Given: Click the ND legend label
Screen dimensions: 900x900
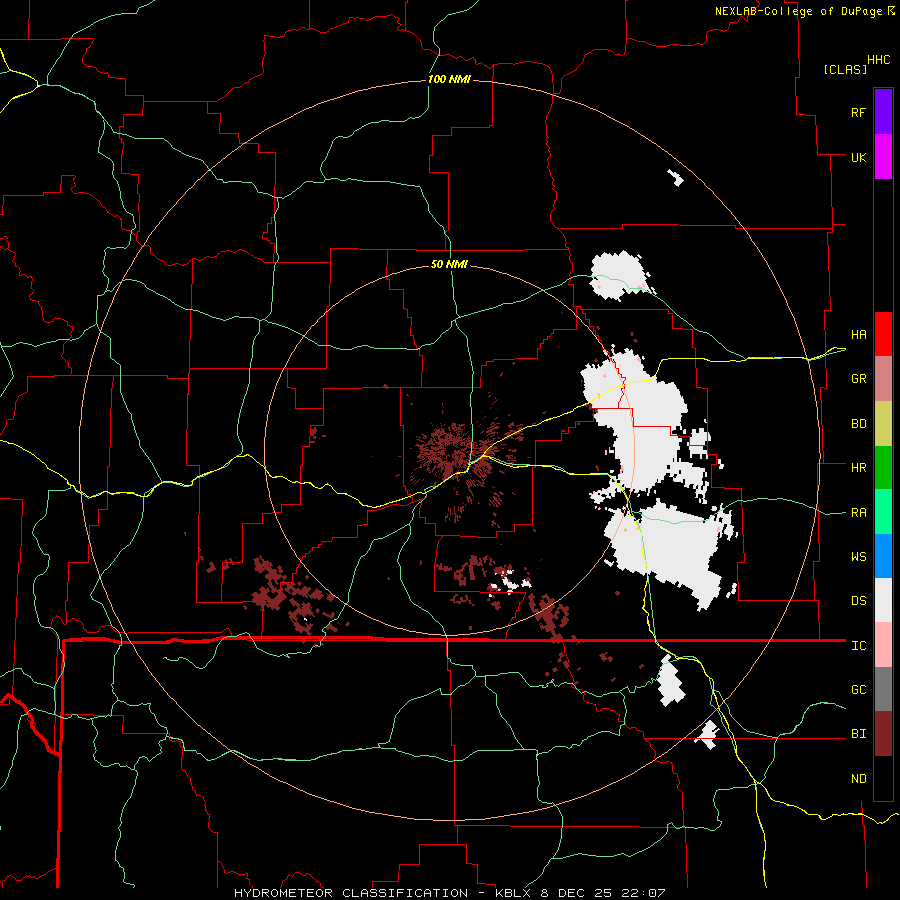Looking at the screenshot, I should pyautogui.click(x=858, y=779).
